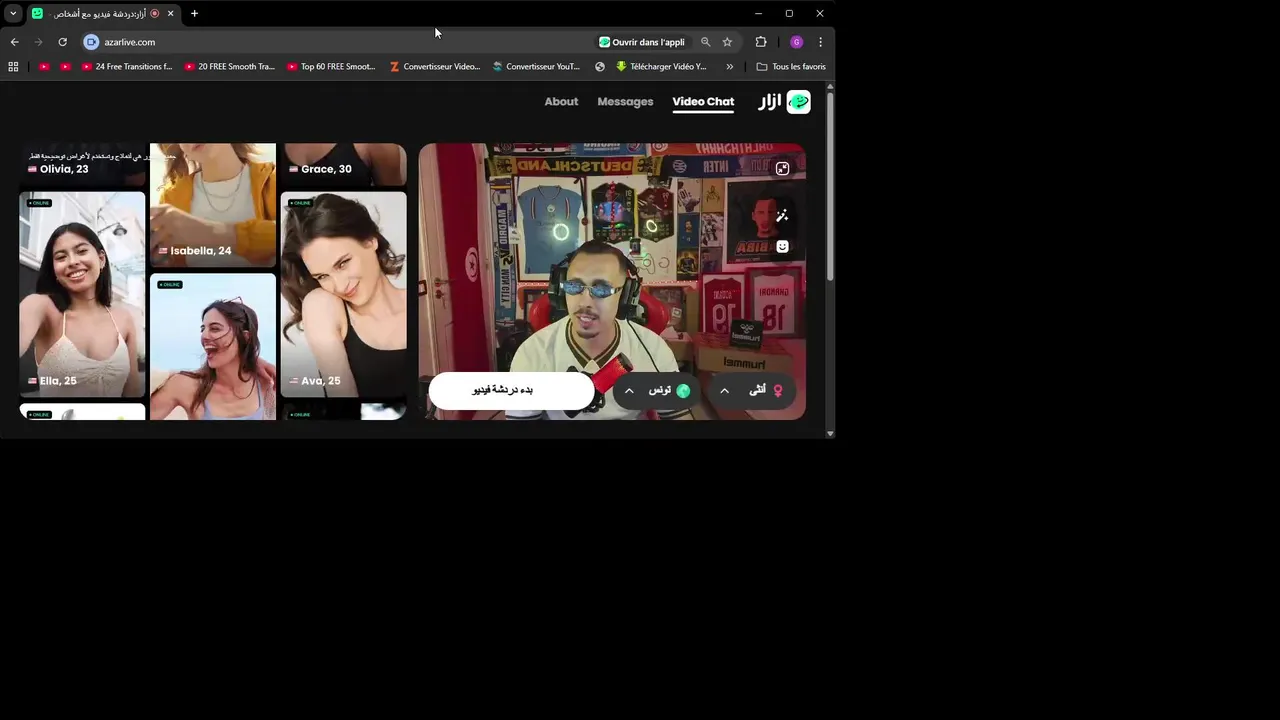Open Top 60 FREE Smoot... bookmark
1280x720 pixels.
[x=331, y=67]
